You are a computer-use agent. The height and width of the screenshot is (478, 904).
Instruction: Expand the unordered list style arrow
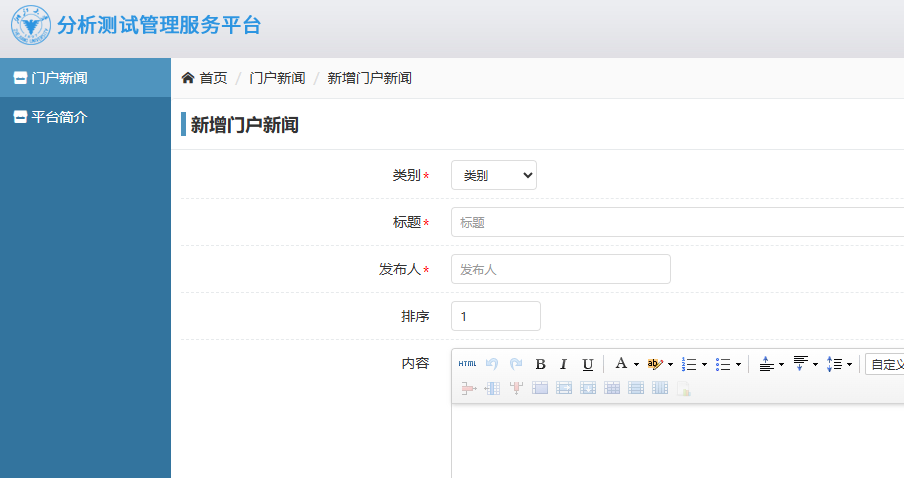coord(738,364)
